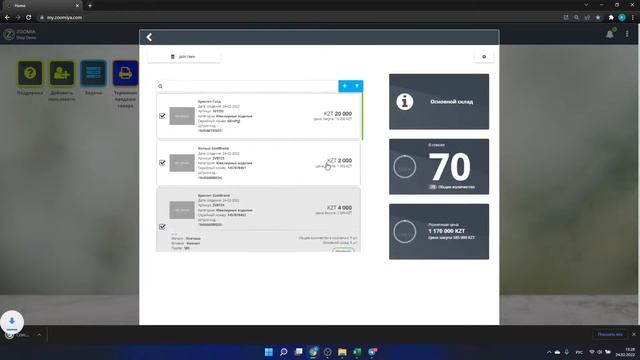Open the Windows Start menu
This screenshot has width=640, height=360.
pos(269,352)
